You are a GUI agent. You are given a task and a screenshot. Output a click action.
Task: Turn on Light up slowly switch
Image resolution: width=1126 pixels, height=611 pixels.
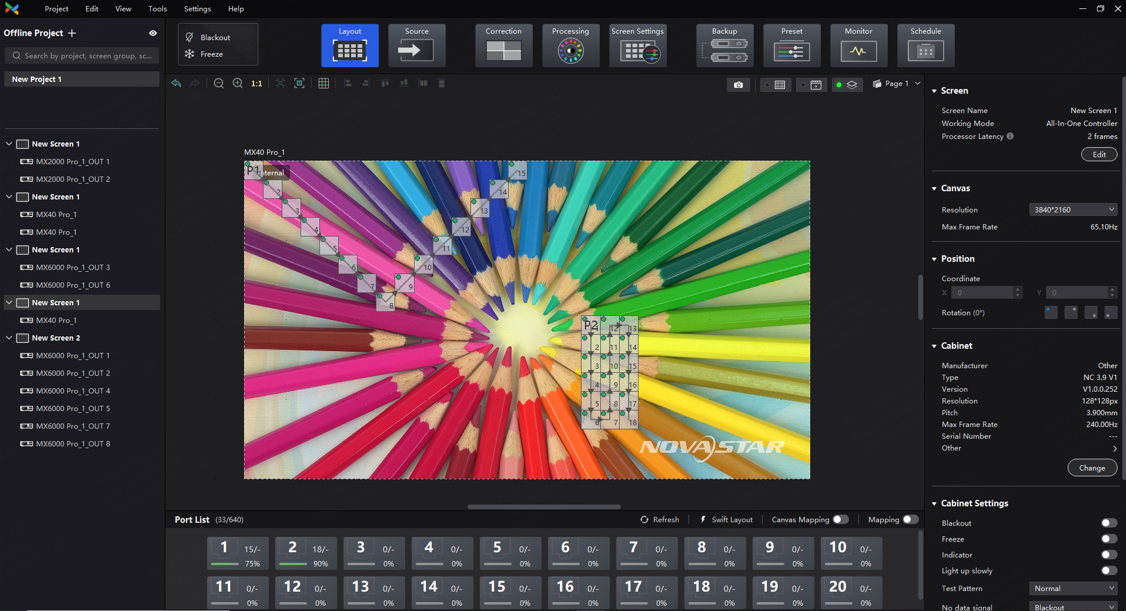coord(1109,571)
